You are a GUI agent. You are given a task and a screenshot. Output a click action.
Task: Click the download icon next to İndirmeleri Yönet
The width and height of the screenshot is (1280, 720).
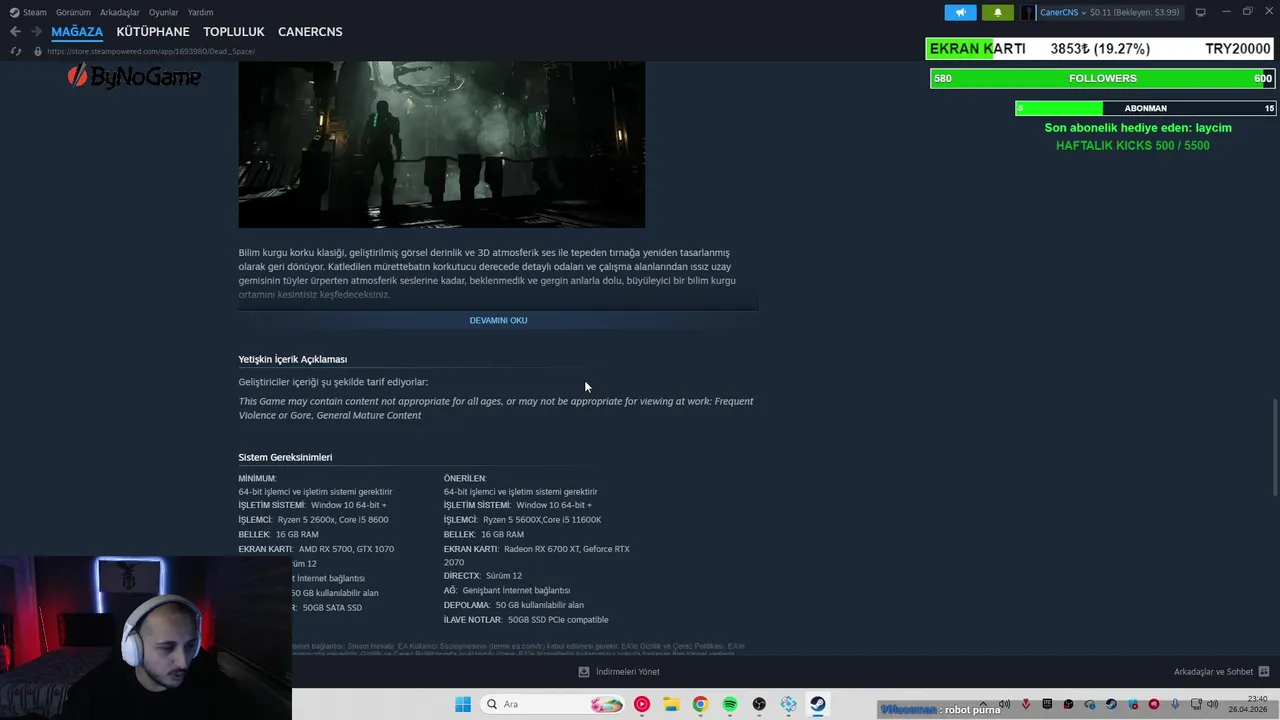[x=584, y=672]
